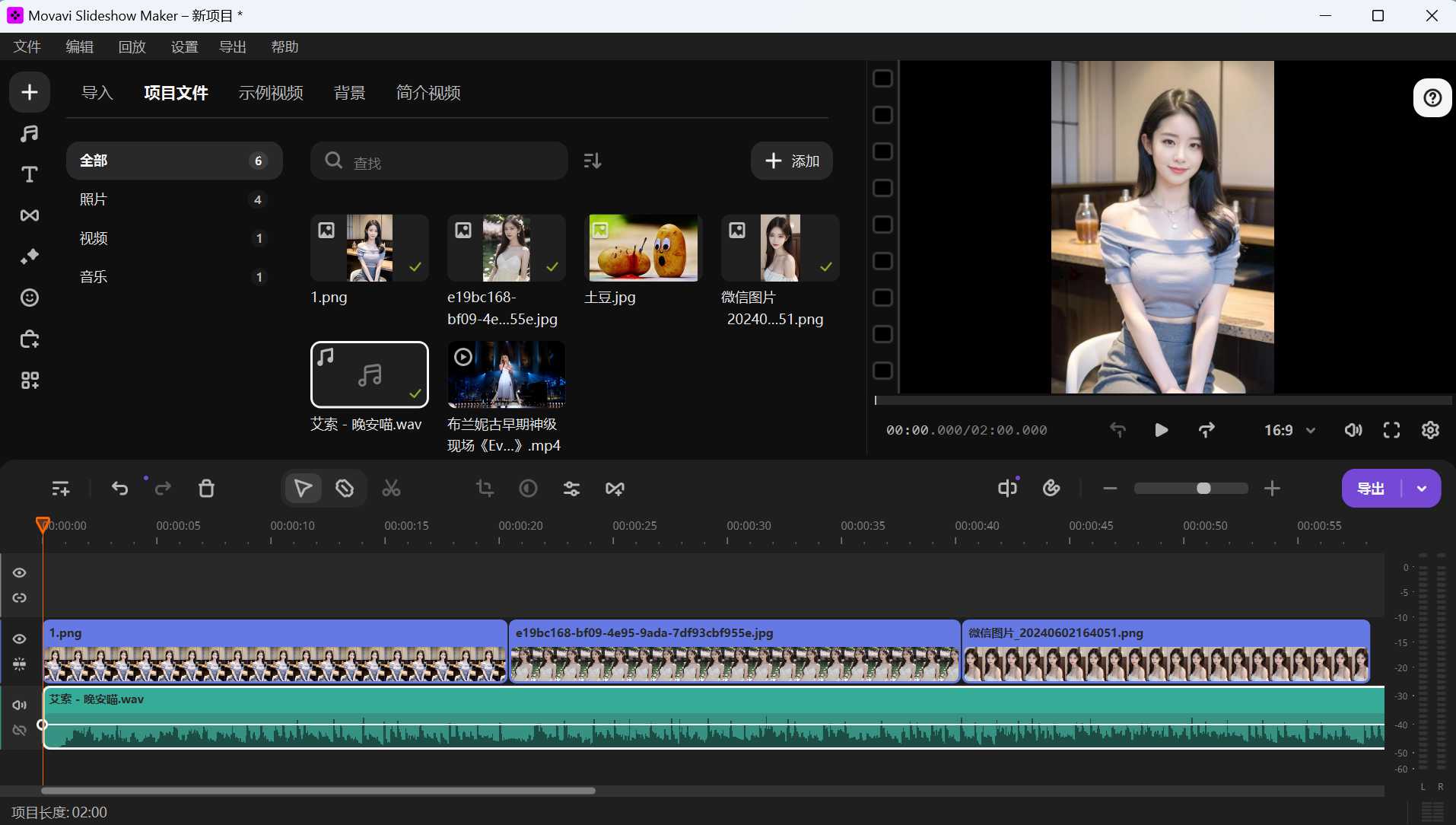The width and height of the screenshot is (1456, 825).
Task: Open the sort order menu next to search
Action: point(593,161)
